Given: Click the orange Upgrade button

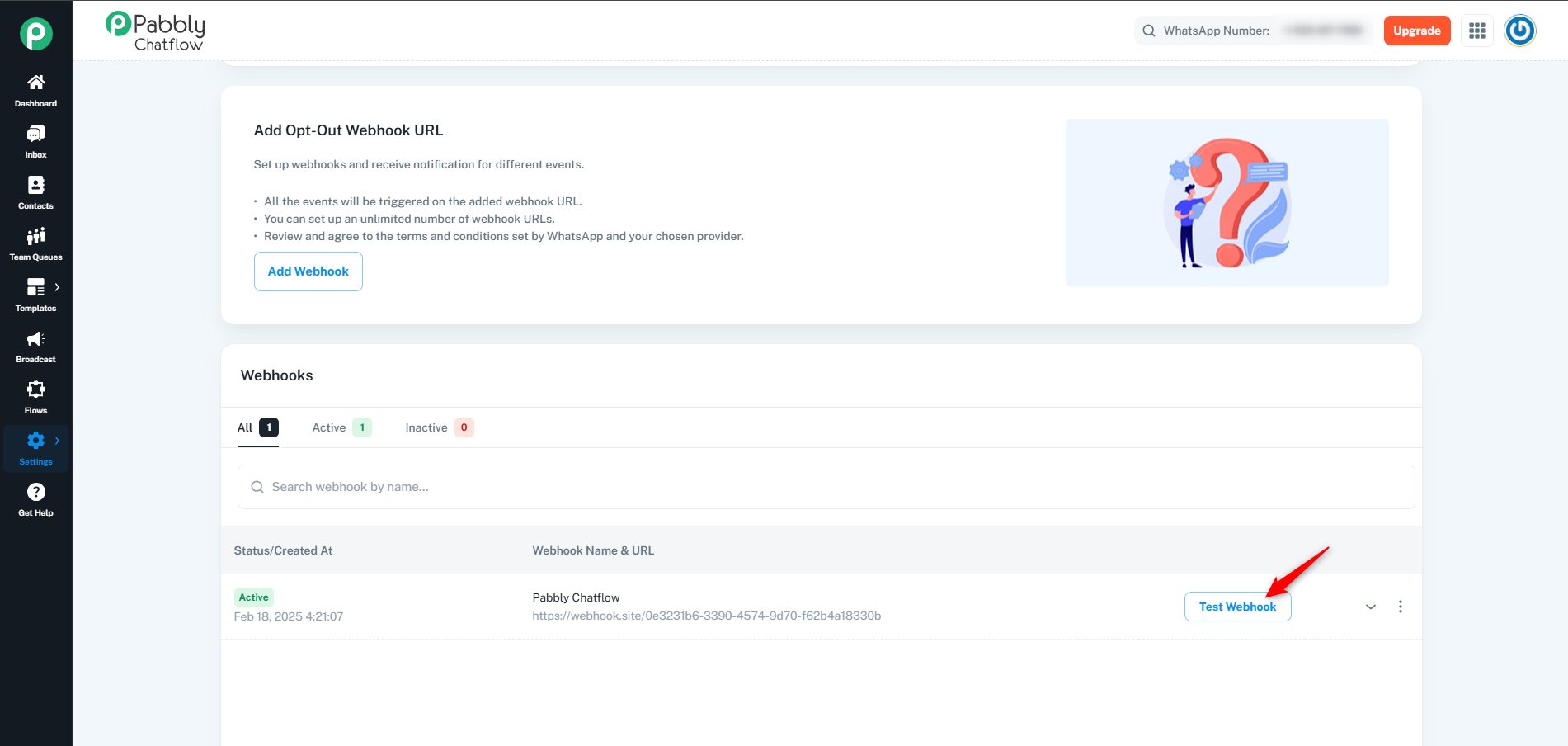Looking at the screenshot, I should pos(1417,31).
